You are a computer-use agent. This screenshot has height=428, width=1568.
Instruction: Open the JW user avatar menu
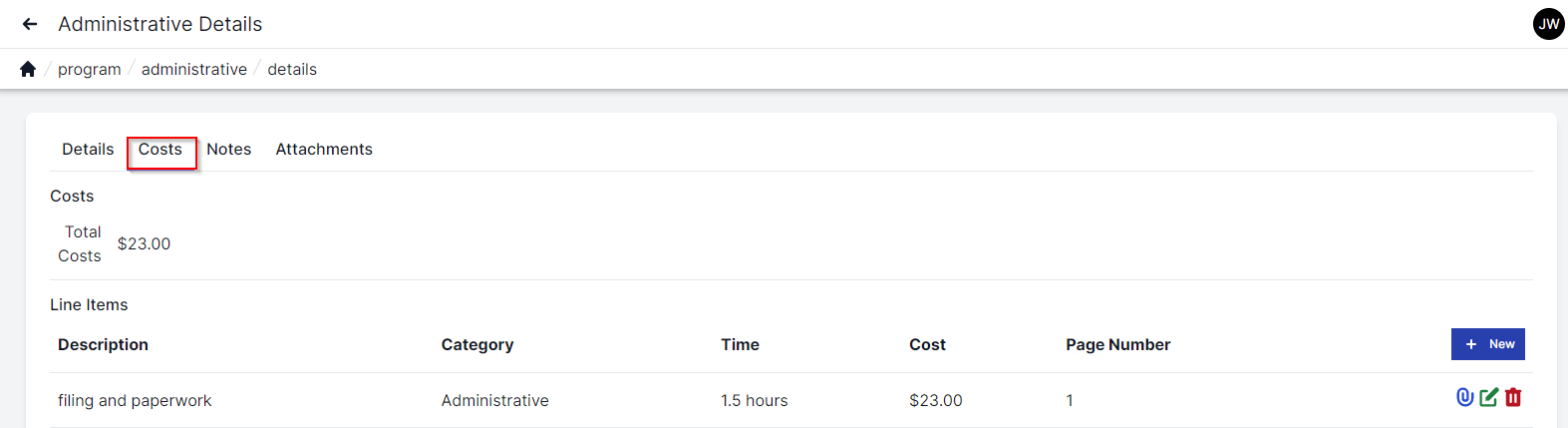point(1548,24)
